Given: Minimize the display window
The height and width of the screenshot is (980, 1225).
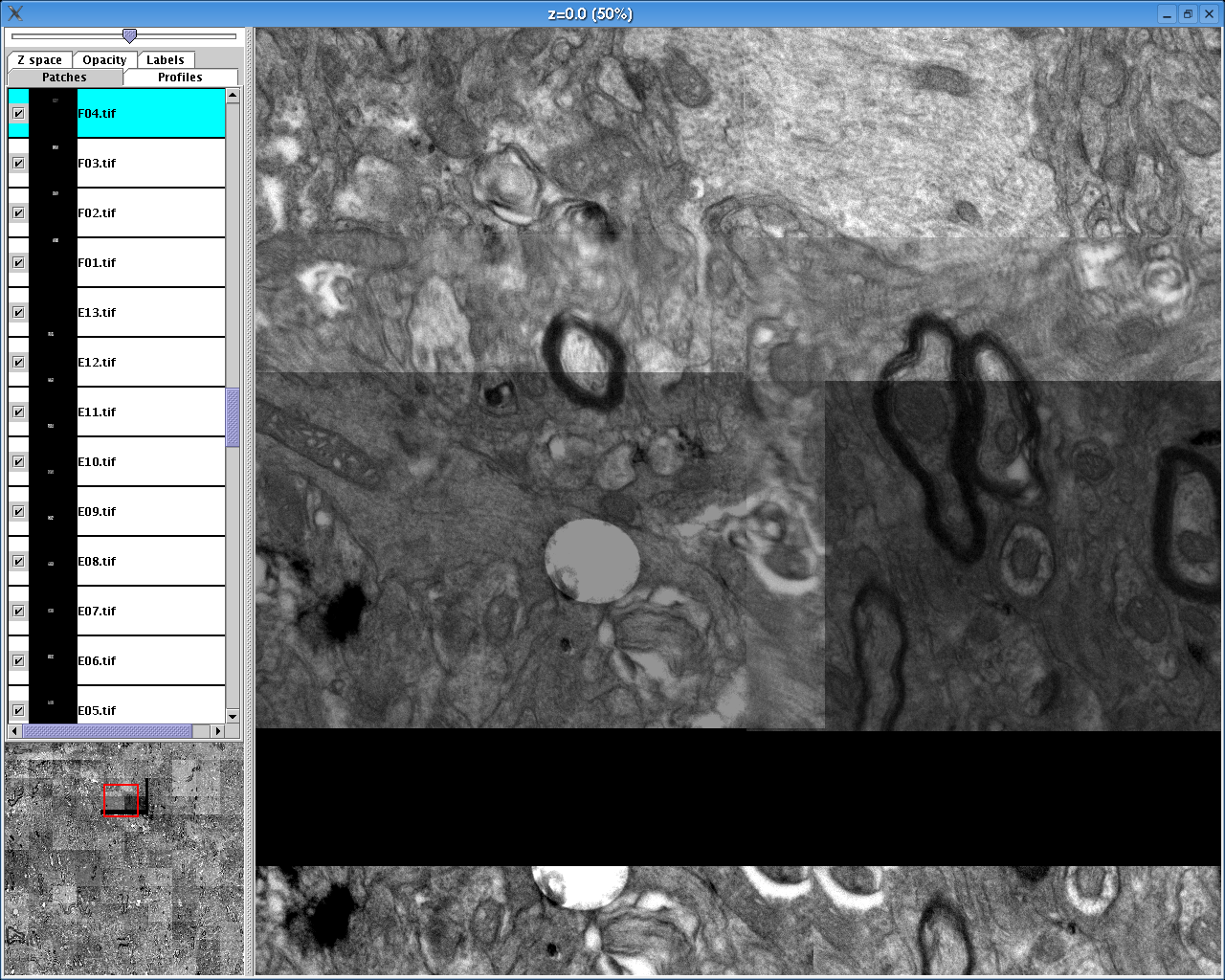Looking at the screenshot, I should (1167, 13).
